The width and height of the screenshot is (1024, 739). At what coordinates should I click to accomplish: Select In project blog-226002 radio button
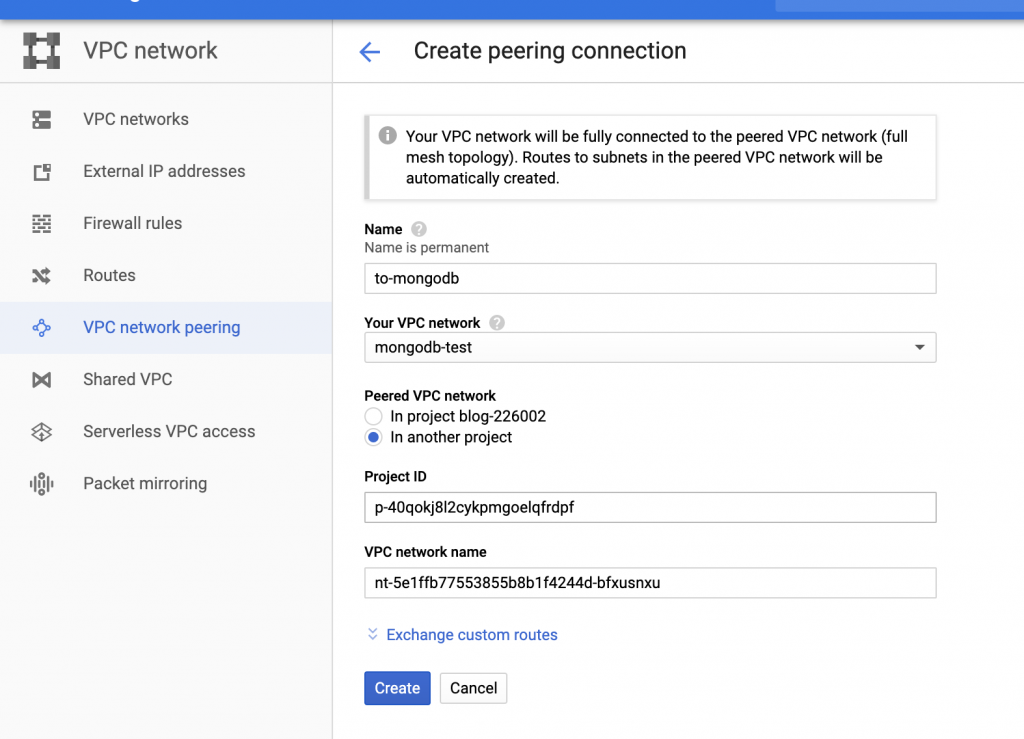click(374, 417)
